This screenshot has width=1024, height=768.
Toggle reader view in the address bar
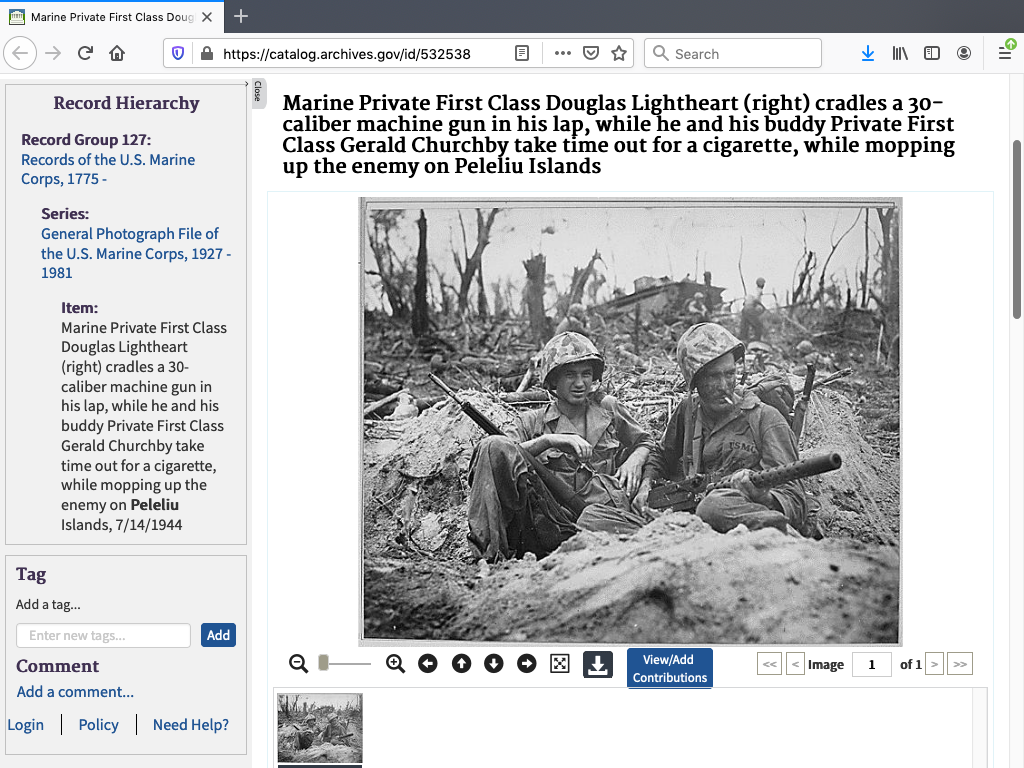click(x=522, y=54)
